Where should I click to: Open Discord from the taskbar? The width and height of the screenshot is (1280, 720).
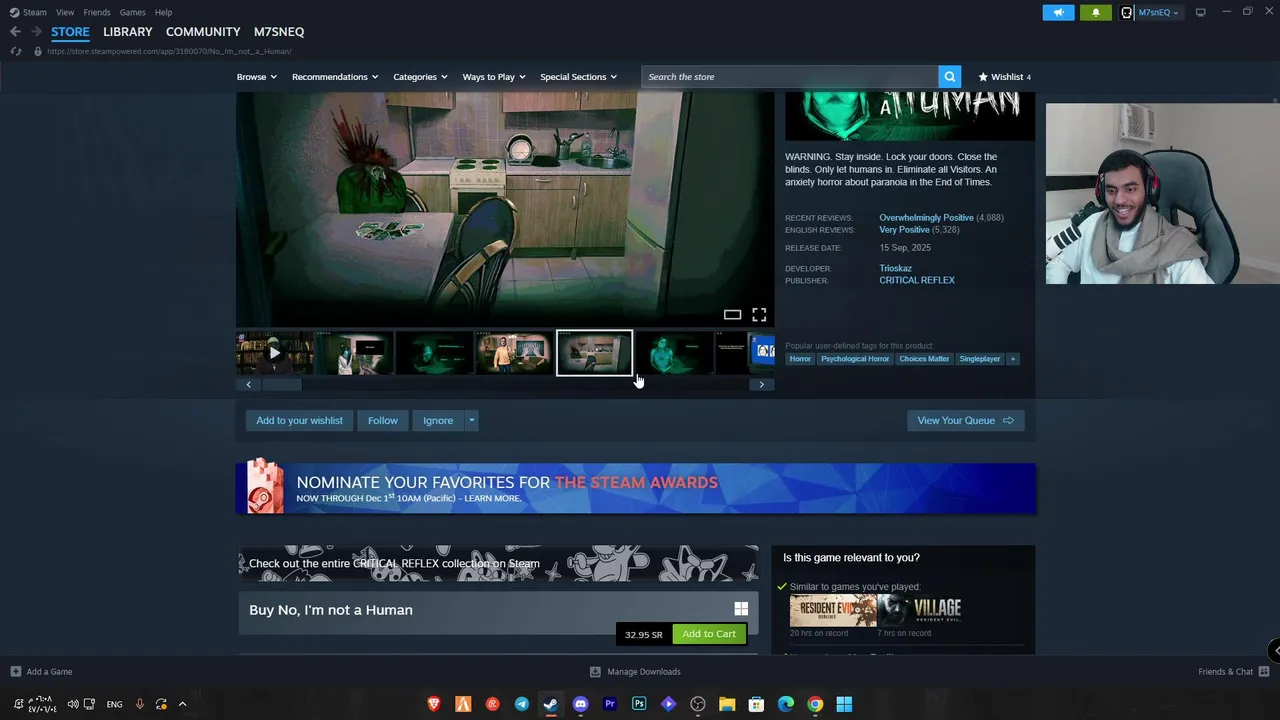(580, 704)
